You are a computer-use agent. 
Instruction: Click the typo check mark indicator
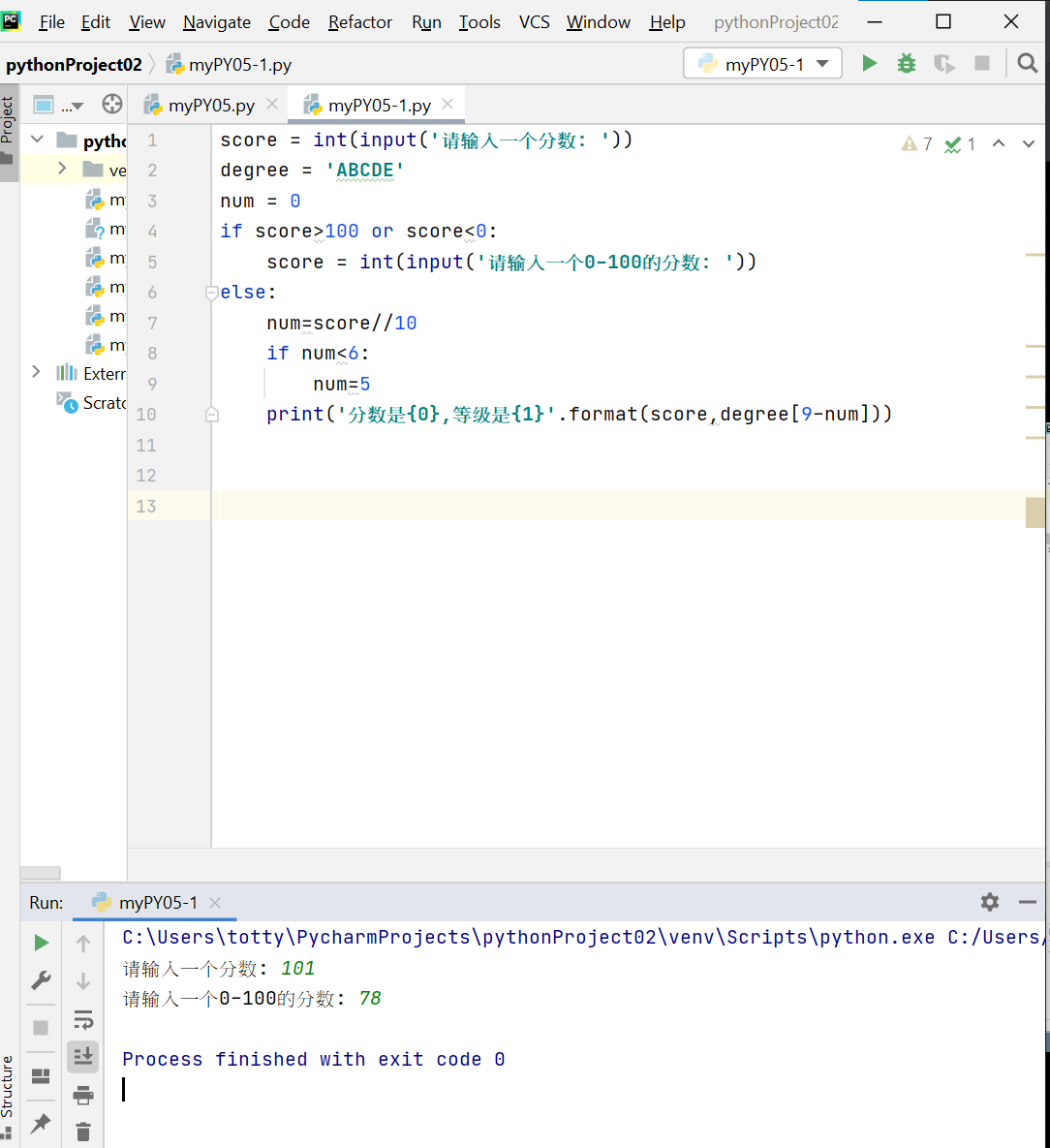tap(960, 143)
